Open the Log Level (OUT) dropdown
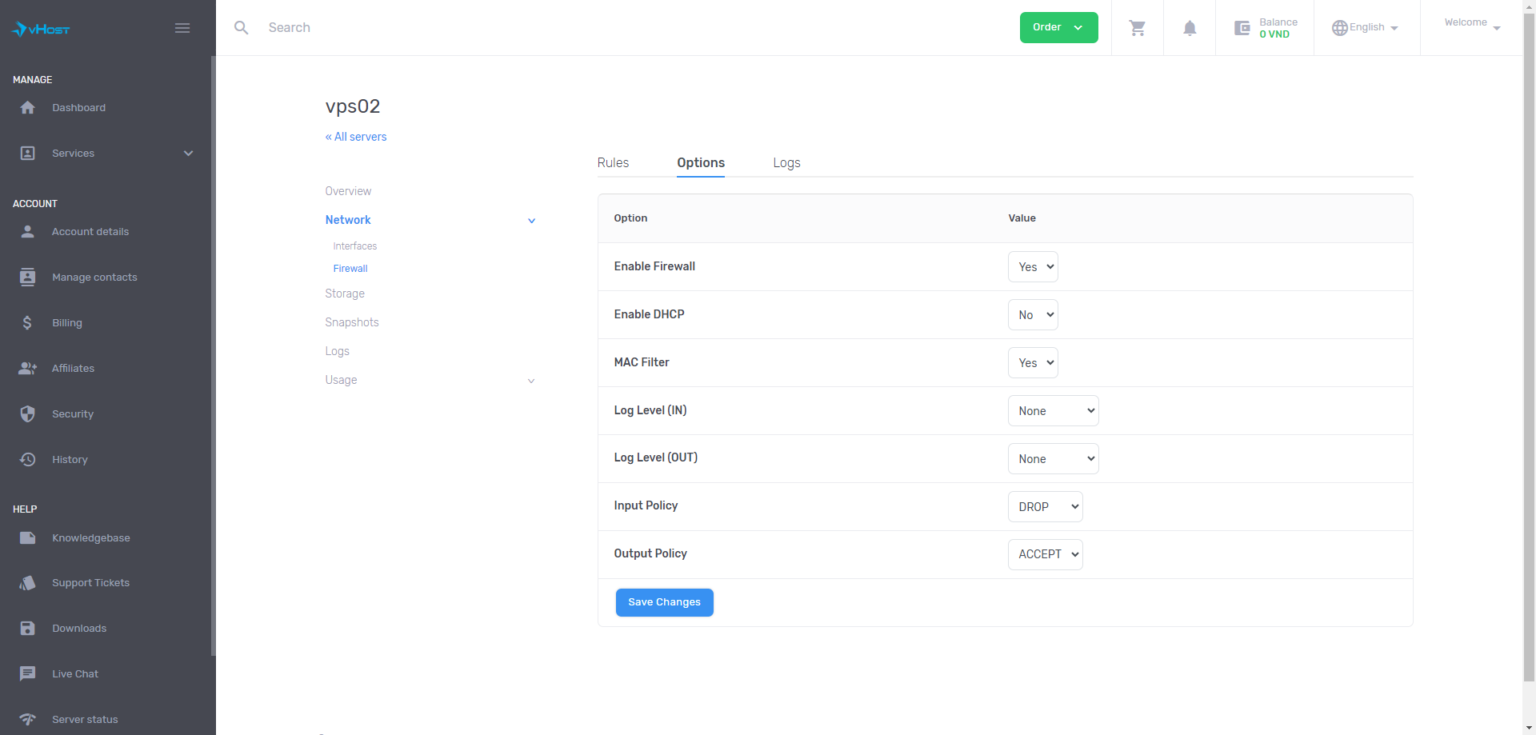This screenshot has height=735, width=1536. point(1053,459)
